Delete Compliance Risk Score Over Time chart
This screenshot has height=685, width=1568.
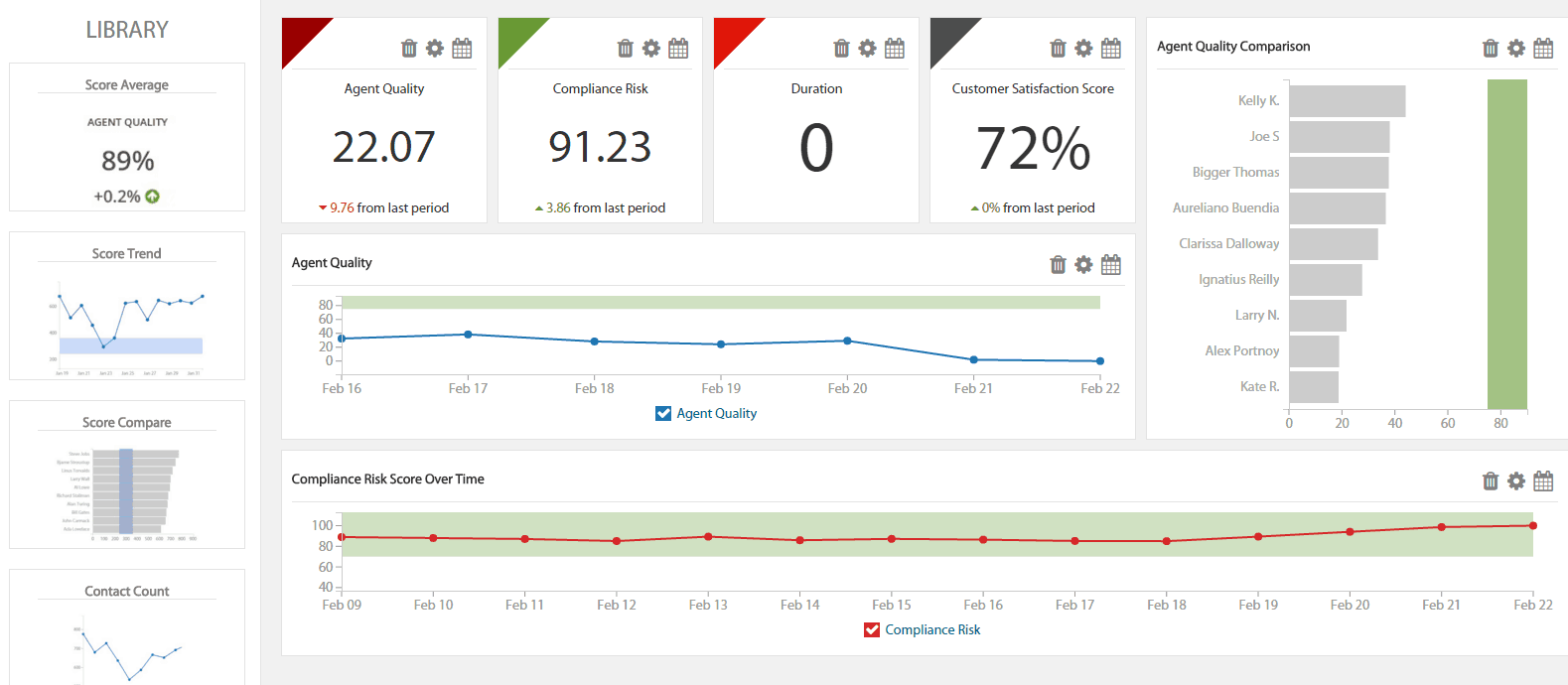1491,481
